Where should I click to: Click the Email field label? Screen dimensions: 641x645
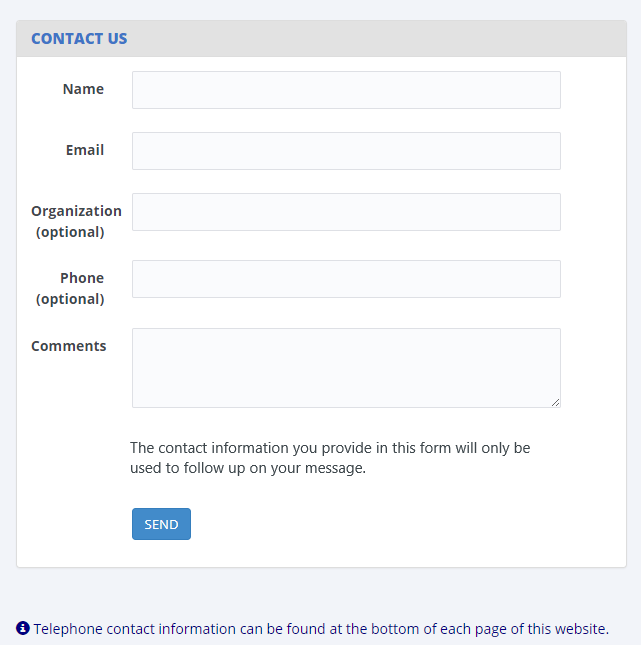(x=85, y=150)
